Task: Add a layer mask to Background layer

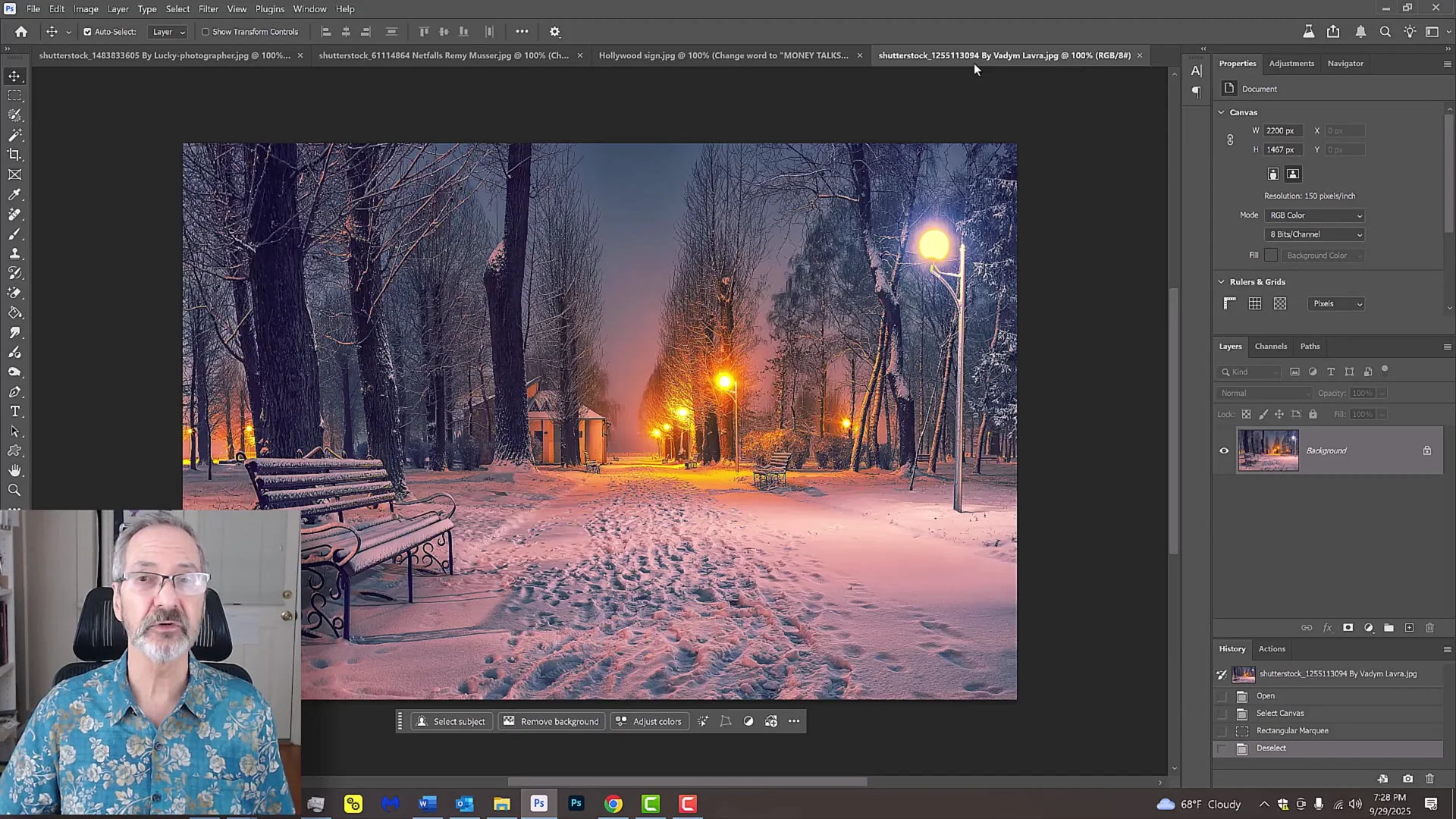Action: [1348, 628]
